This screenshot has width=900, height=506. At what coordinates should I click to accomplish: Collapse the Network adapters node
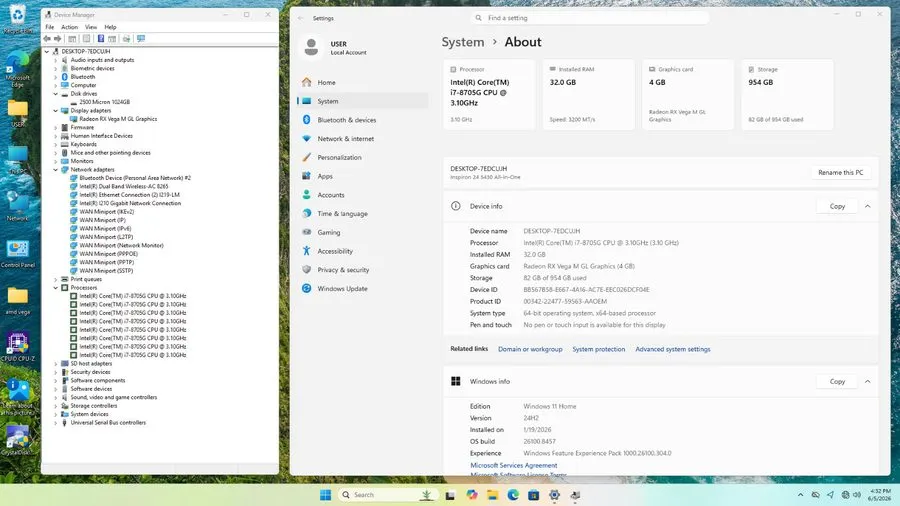(x=56, y=169)
